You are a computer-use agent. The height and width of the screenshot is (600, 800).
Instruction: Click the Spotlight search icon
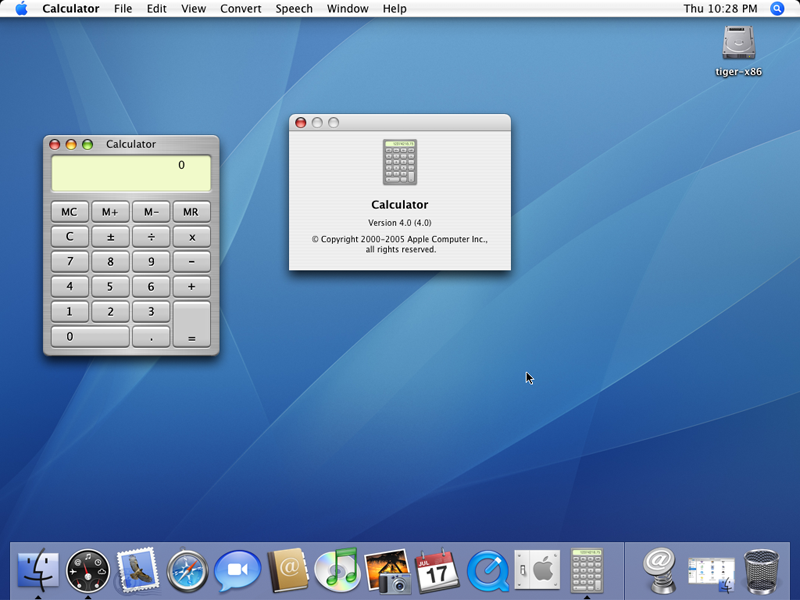(778, 9)
